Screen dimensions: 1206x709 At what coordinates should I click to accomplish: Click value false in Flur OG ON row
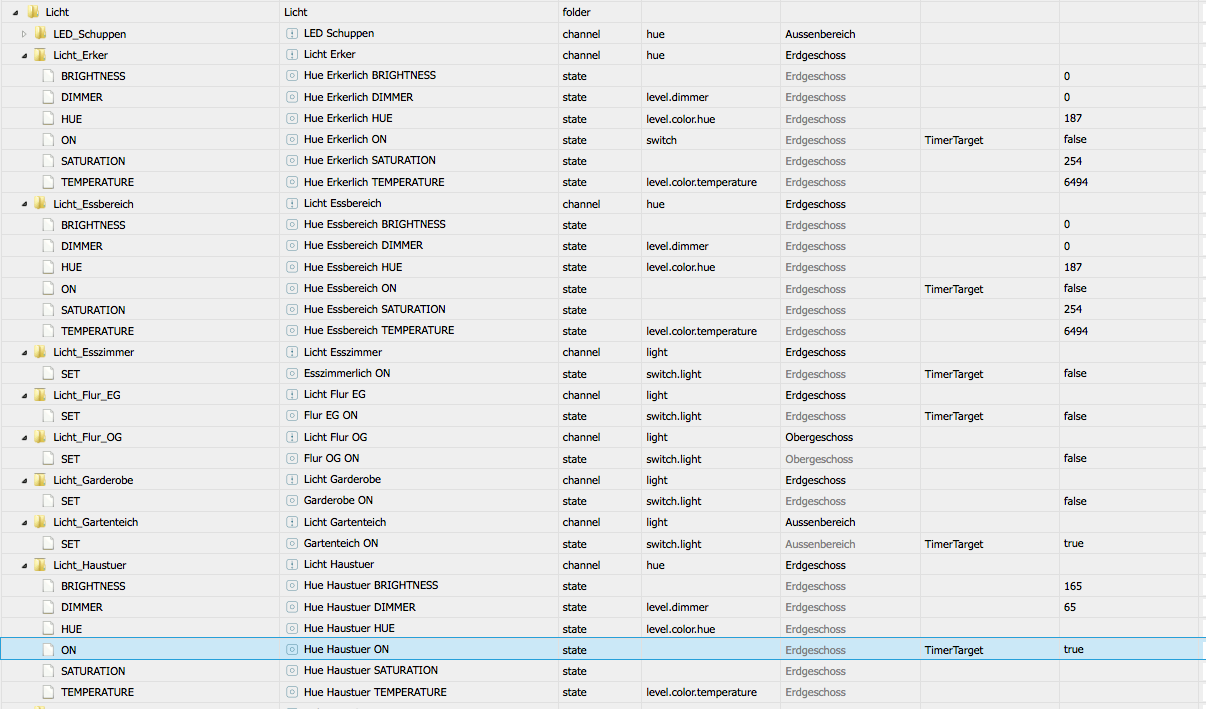click(x=1075, y=459)
